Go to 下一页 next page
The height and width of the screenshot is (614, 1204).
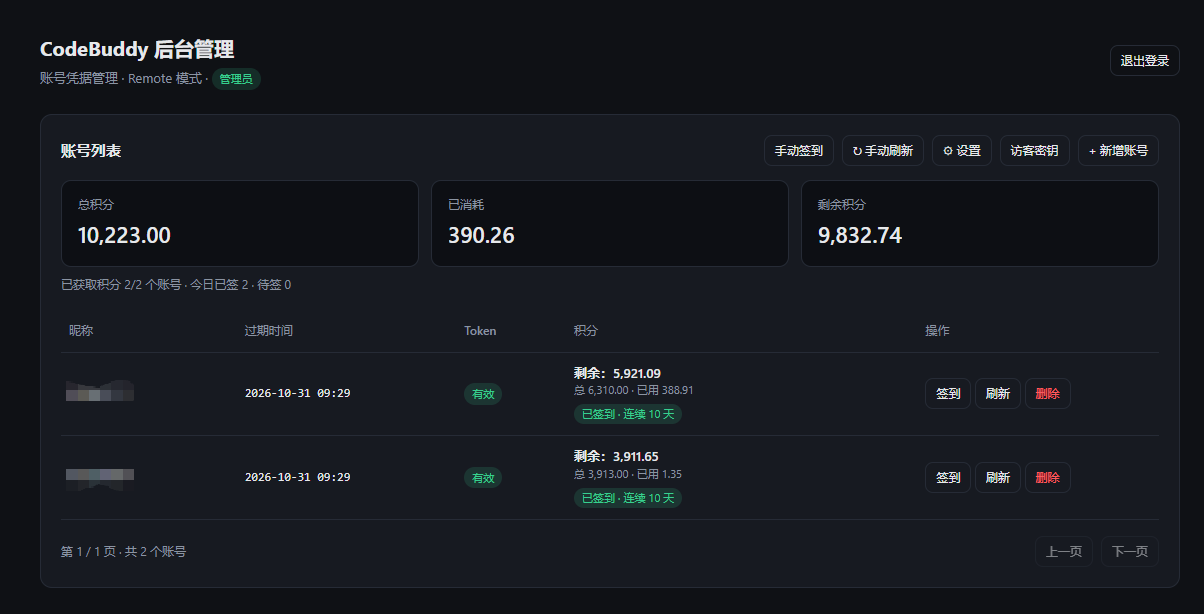click(x=1130, y=551)
